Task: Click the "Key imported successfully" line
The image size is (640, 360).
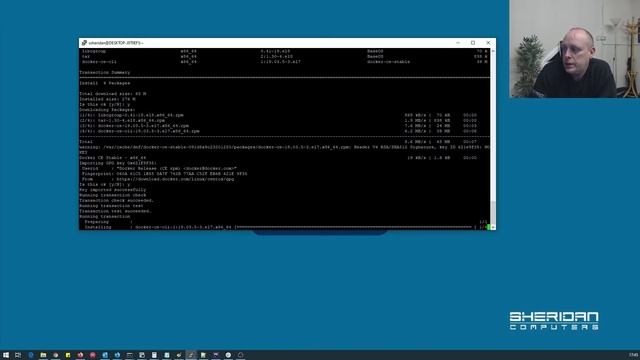Action: 113,190
